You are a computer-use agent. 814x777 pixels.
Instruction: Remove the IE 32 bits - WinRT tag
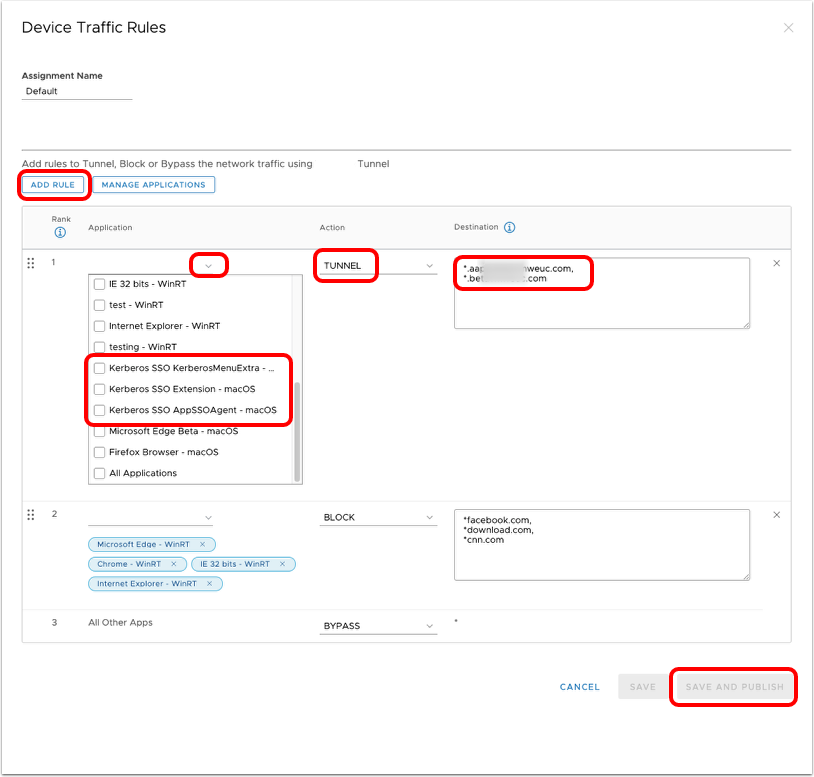click(282, 564)
